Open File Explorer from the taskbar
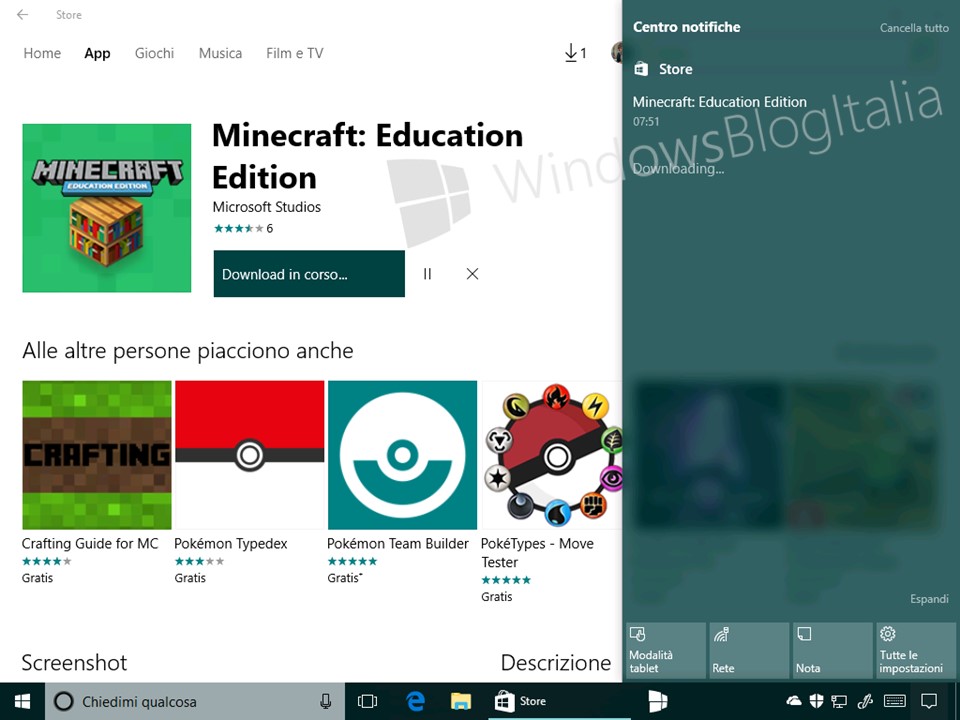Viewport: 960px width, 720px height. [x=461, y=702]
